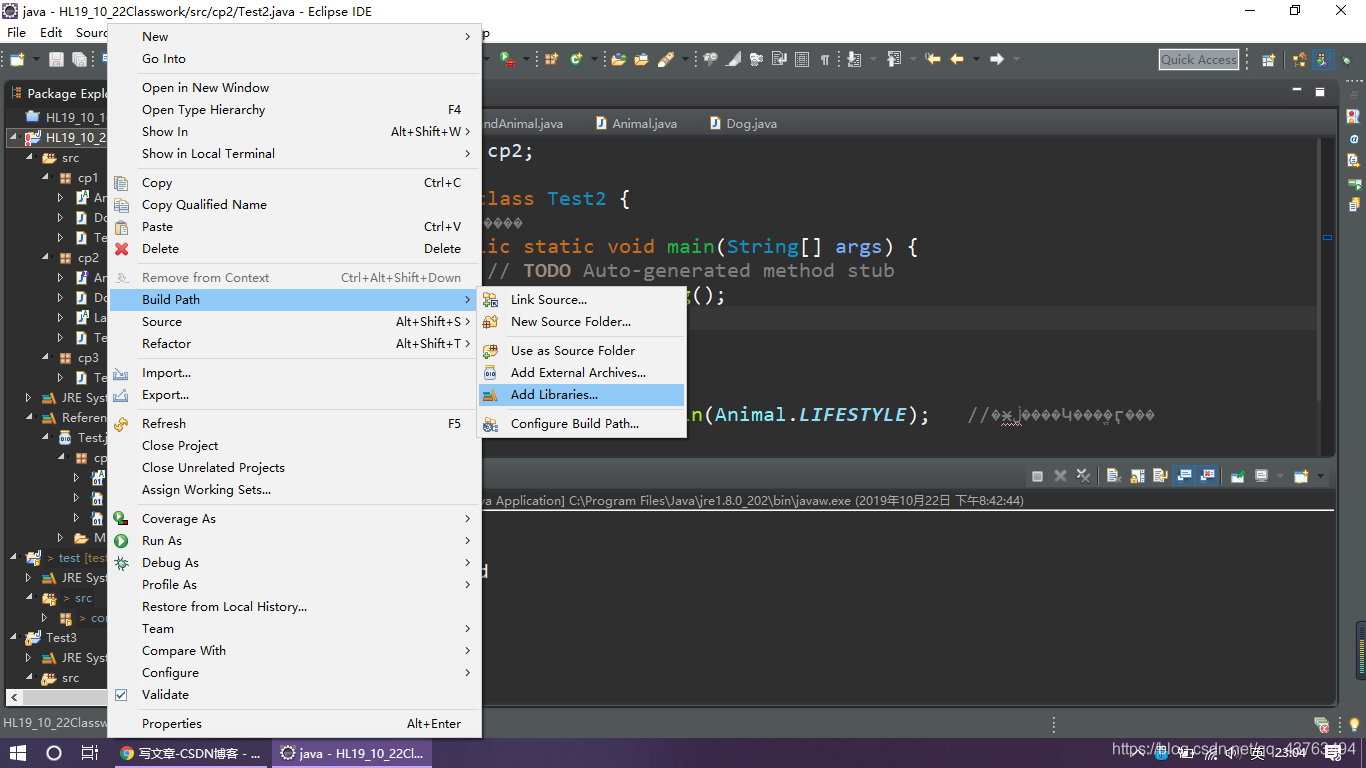The image size is (1366, 768).
Task: Toggle Word Wrap in the console toolbar
Action: (x=1160, y=476)
